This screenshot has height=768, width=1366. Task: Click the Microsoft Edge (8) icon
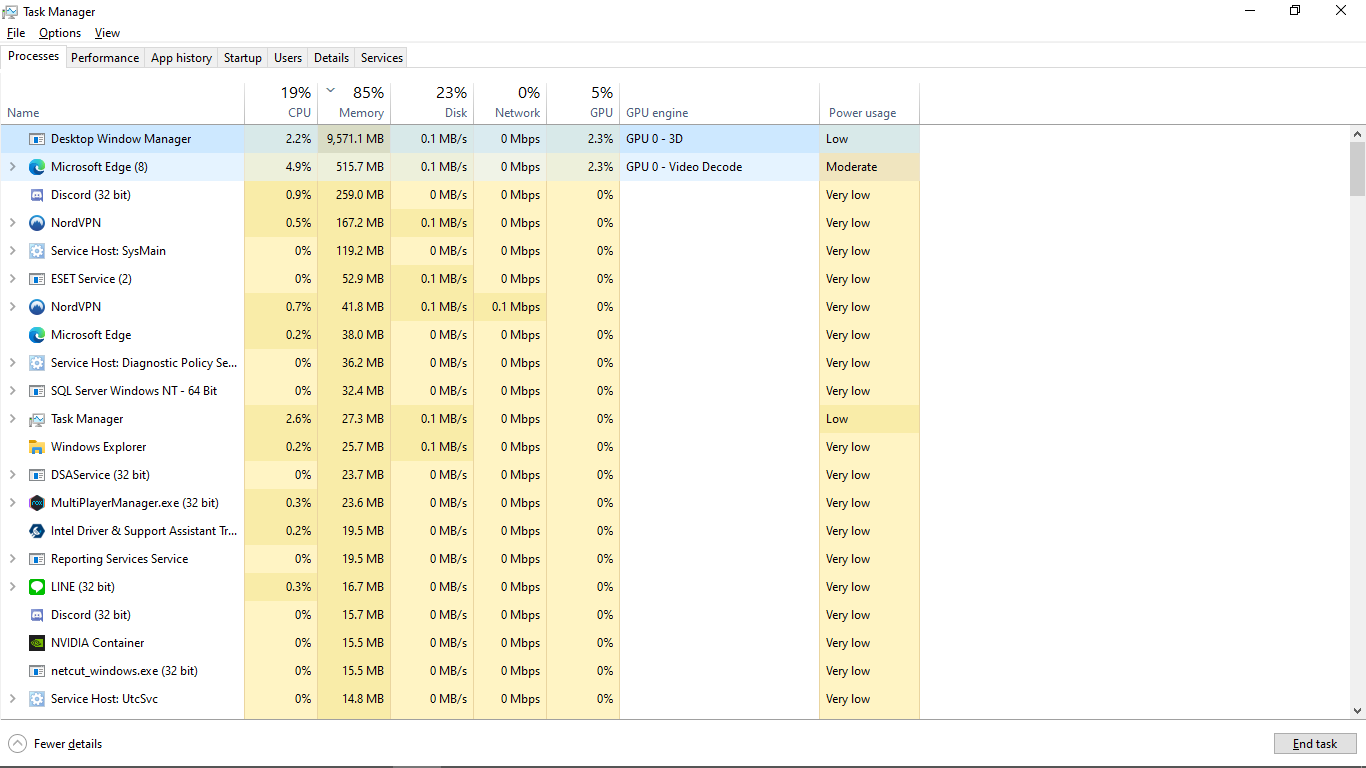point(37,167)
